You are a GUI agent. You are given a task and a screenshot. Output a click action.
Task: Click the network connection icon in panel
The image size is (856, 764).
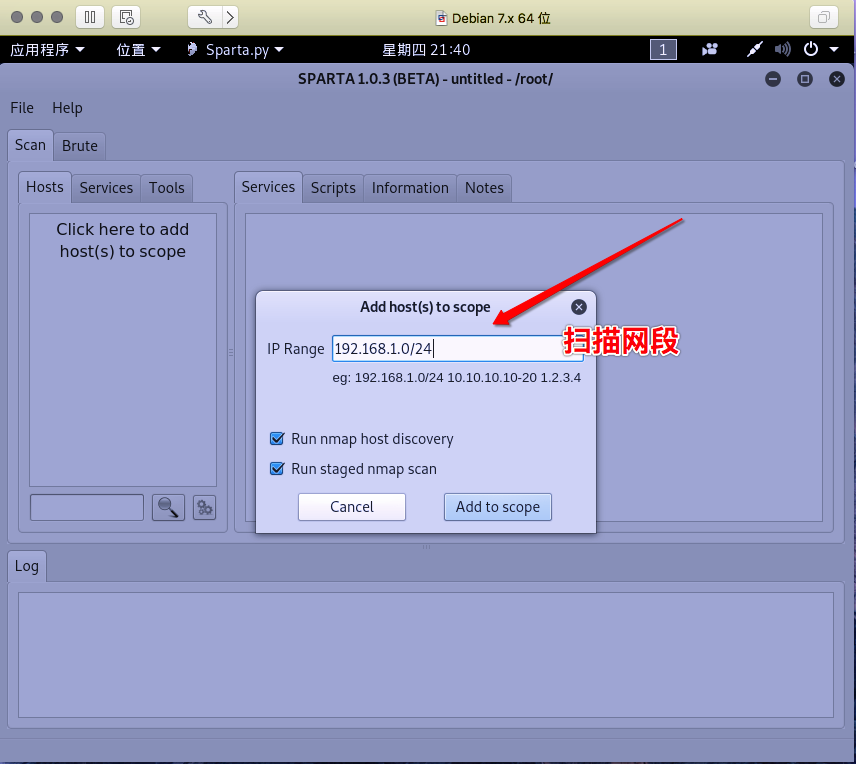tap(754, 50)
